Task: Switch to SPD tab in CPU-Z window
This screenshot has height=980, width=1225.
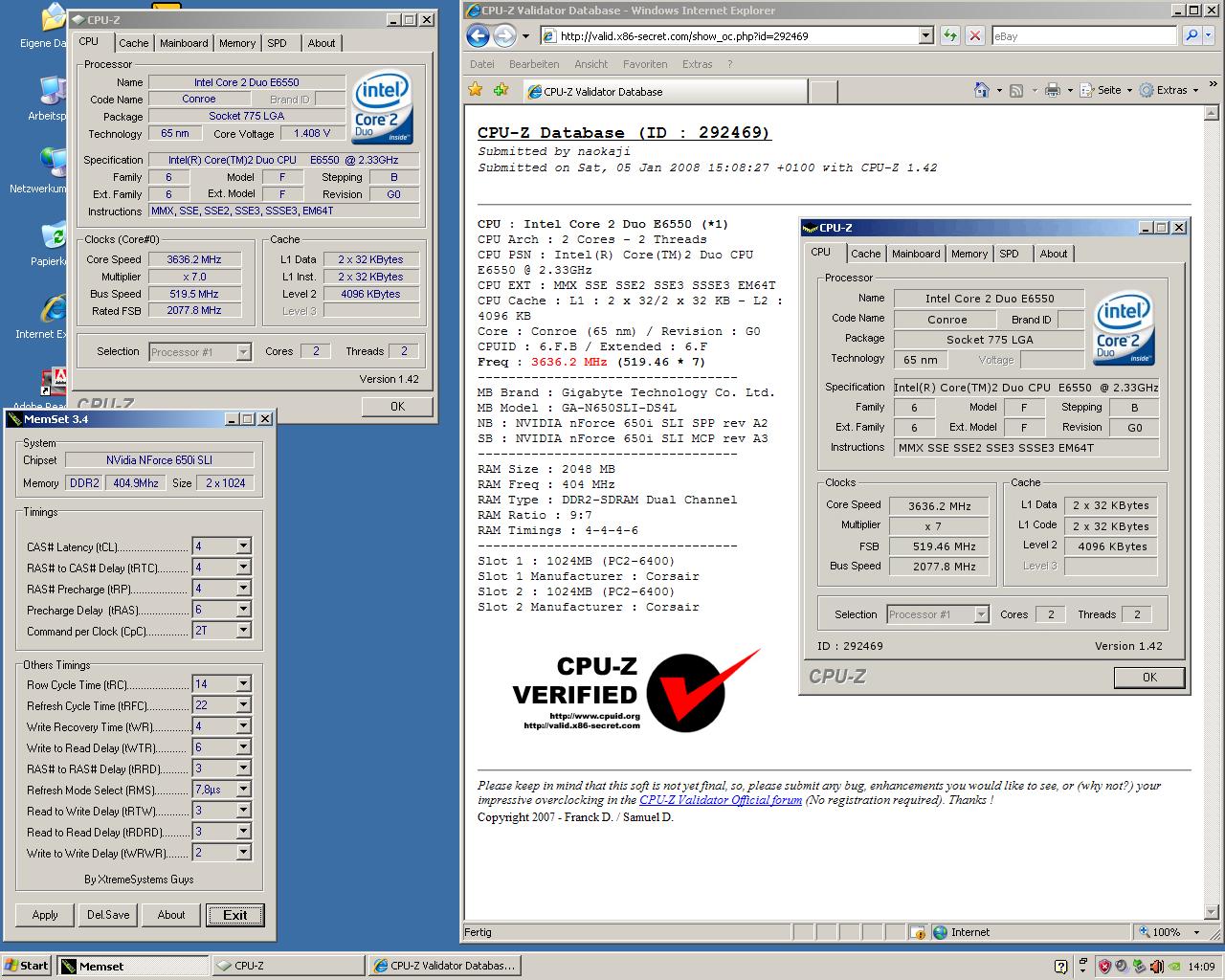Action: [277, 43]
